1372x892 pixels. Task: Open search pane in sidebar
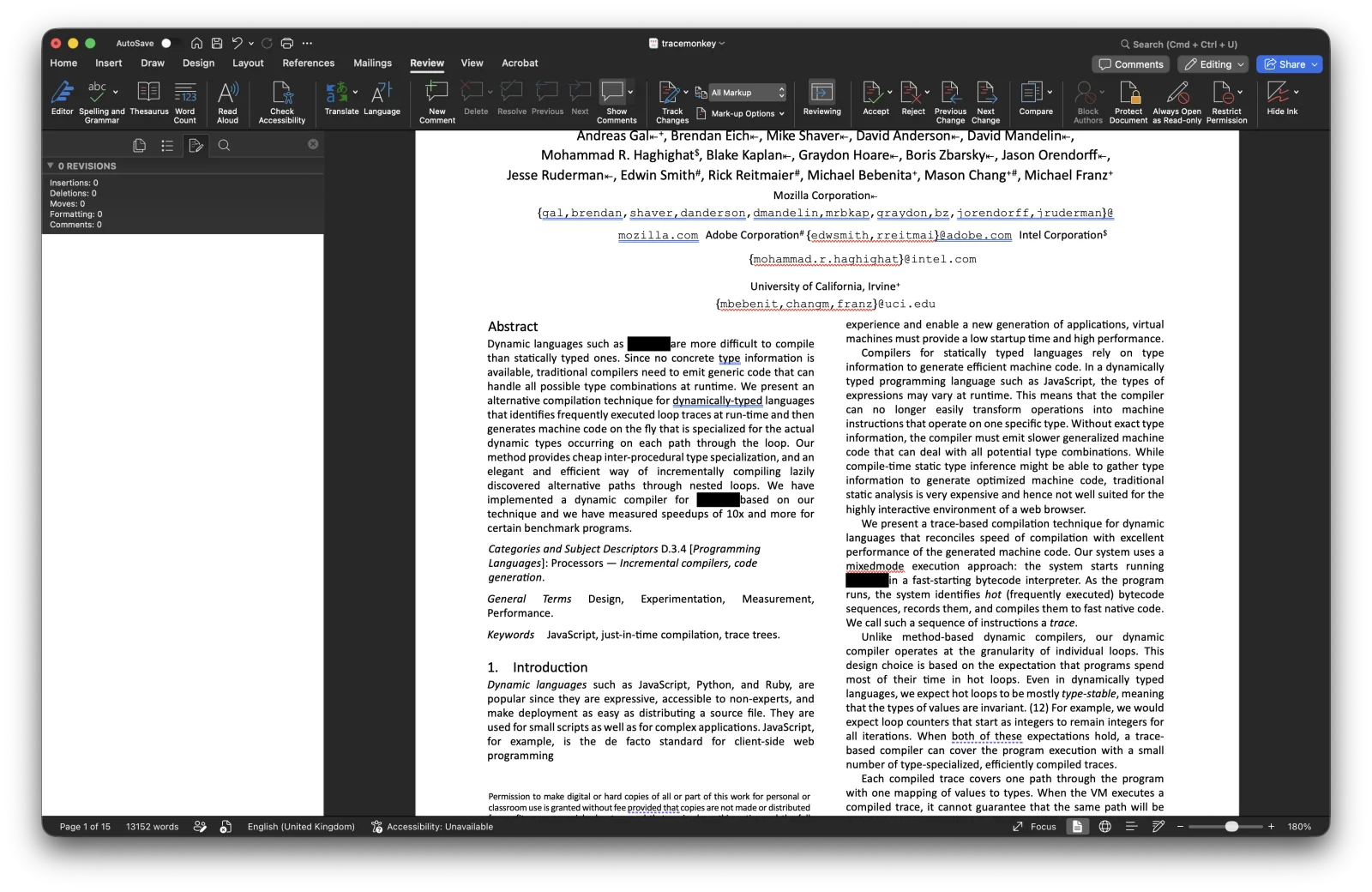224,145
